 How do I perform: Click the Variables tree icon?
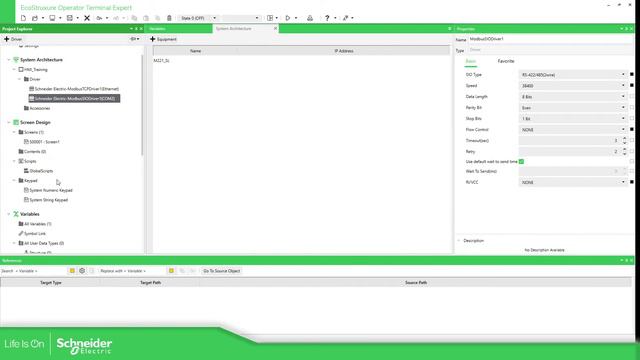[x=16, y=214]
